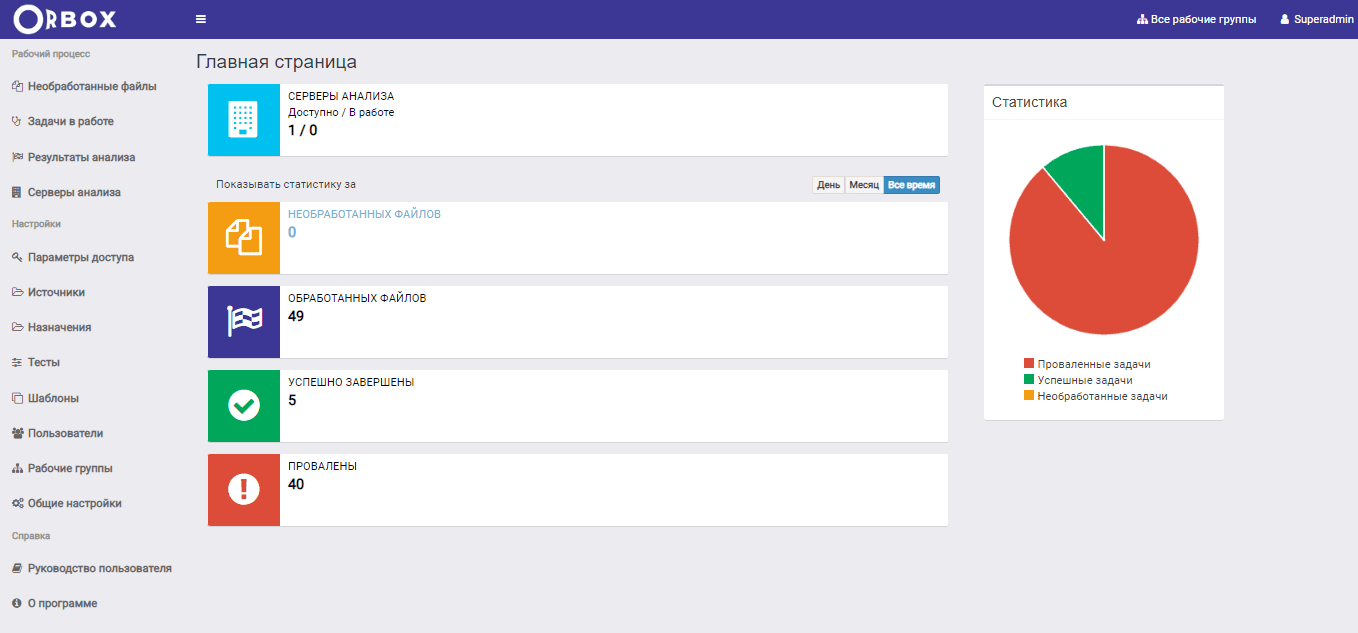Open the Общие настройки sidebar item
This screenshot has width=1358, height=633.
coord(74,503)
